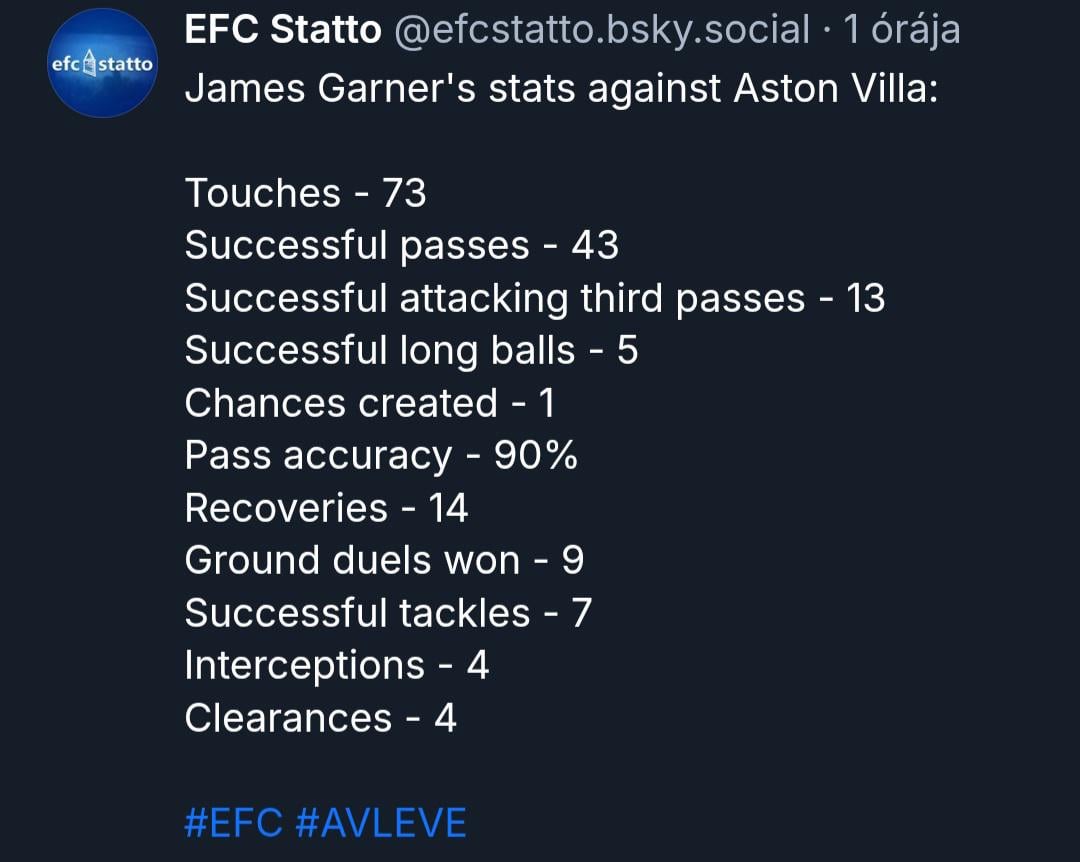Click the "Interceptions - 4" line
Screen dimensions: 1080x862
337,666
